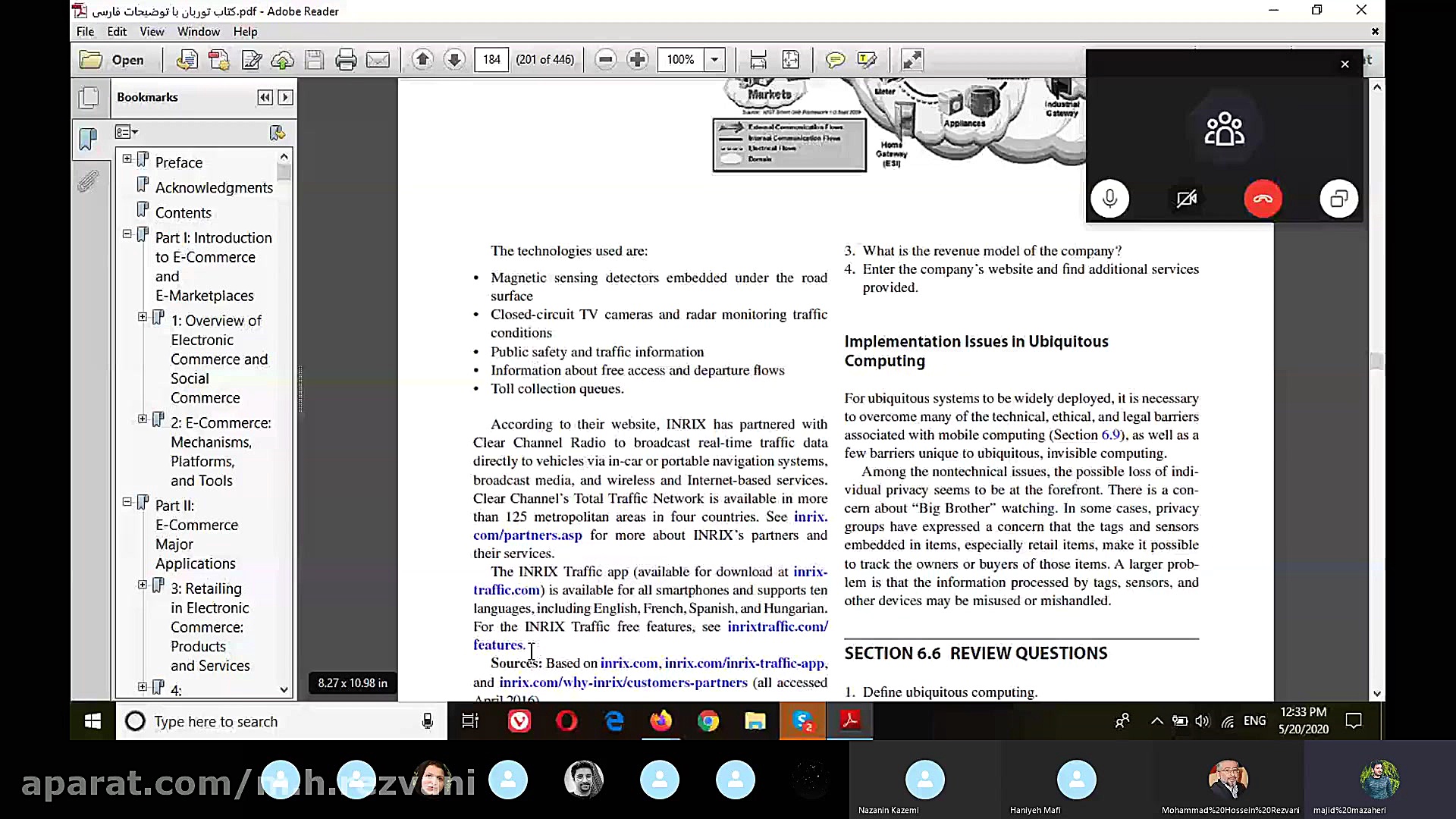Zoom out using the minus button
The height and width of the screenshot is (819, 1456).
pos(605,59)
